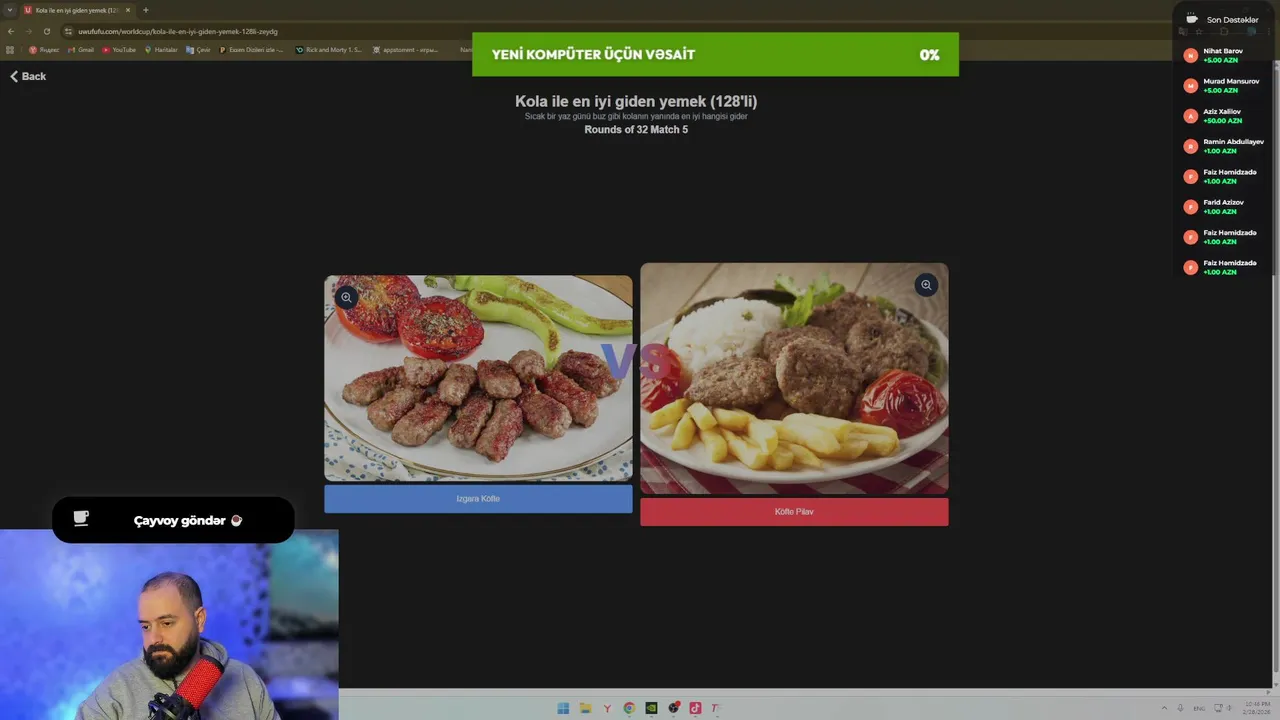Open Yandex browser from taskbar
Image resolution: width=1280 pixels, height=720 pixels.
pyautogui.click(x=607, y=708)
